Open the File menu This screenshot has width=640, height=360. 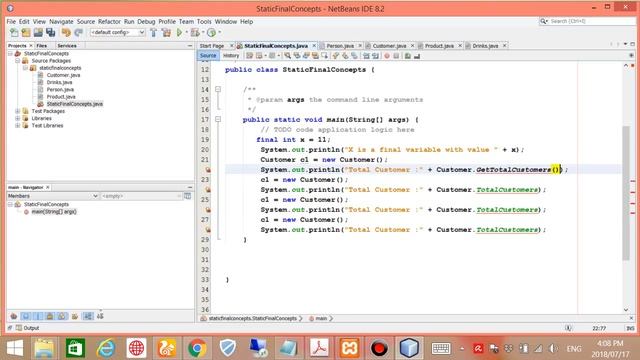11,21
